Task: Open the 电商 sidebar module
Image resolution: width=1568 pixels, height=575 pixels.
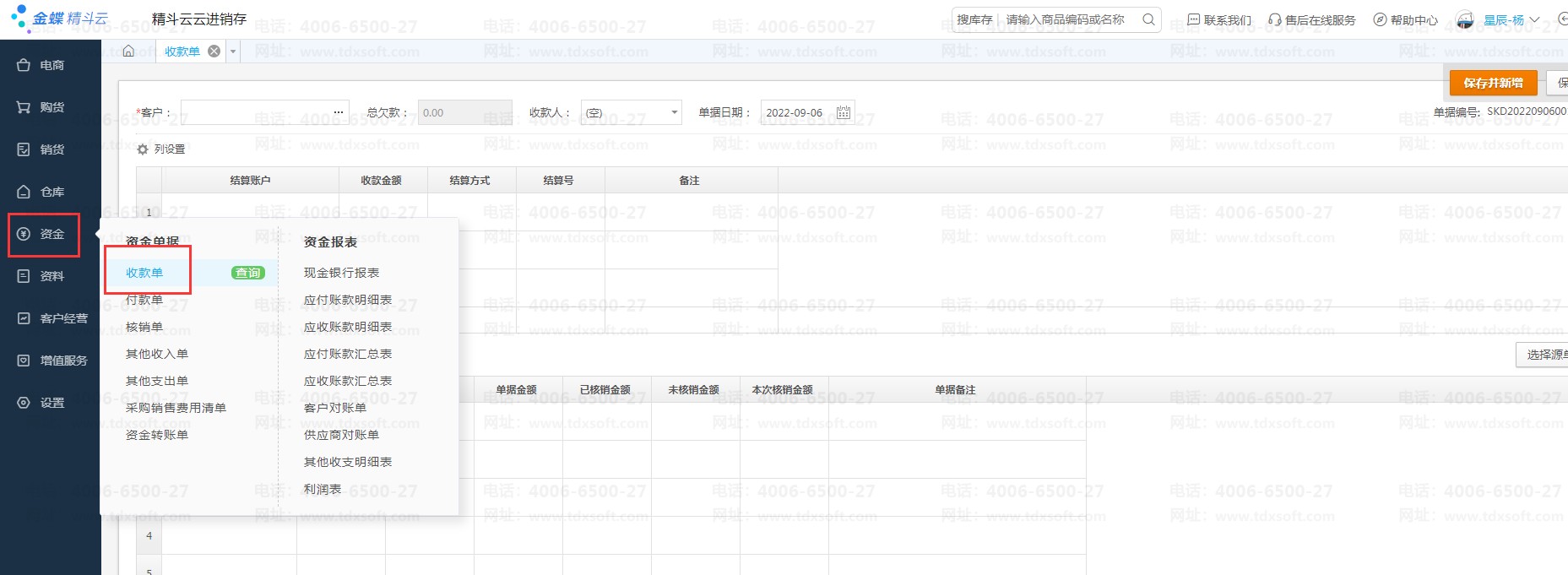Action: click(x=51, y=65)
